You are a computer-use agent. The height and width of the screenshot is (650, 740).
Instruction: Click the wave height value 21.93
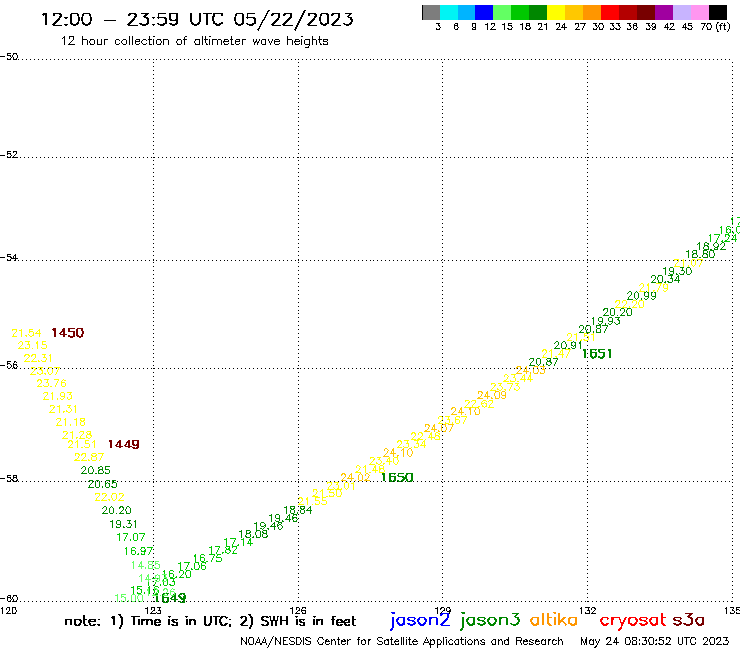click(58, 396)
